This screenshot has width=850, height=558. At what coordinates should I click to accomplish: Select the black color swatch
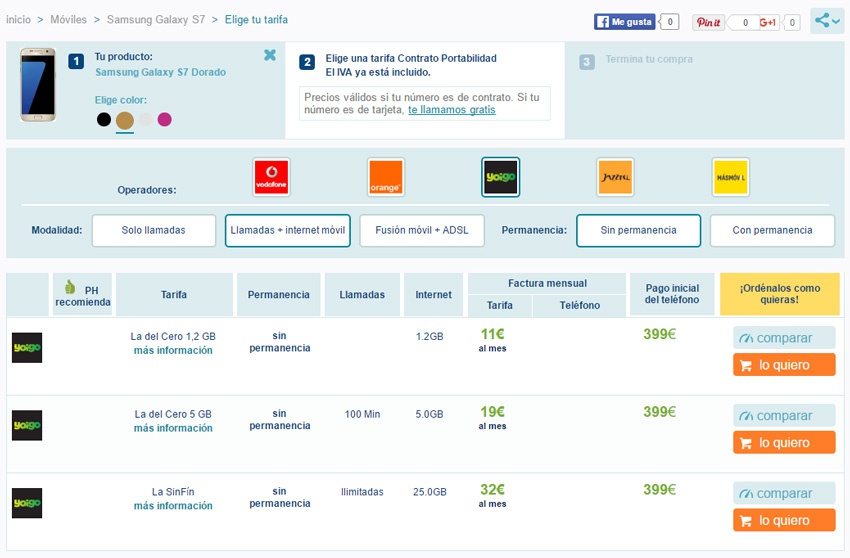click(104, 120)
